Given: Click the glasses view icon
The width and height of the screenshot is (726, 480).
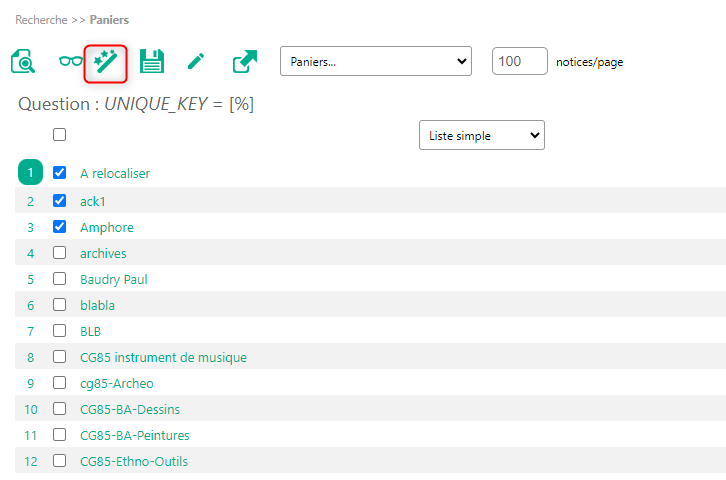Looking at the screenshot, I should click(70, 62).
